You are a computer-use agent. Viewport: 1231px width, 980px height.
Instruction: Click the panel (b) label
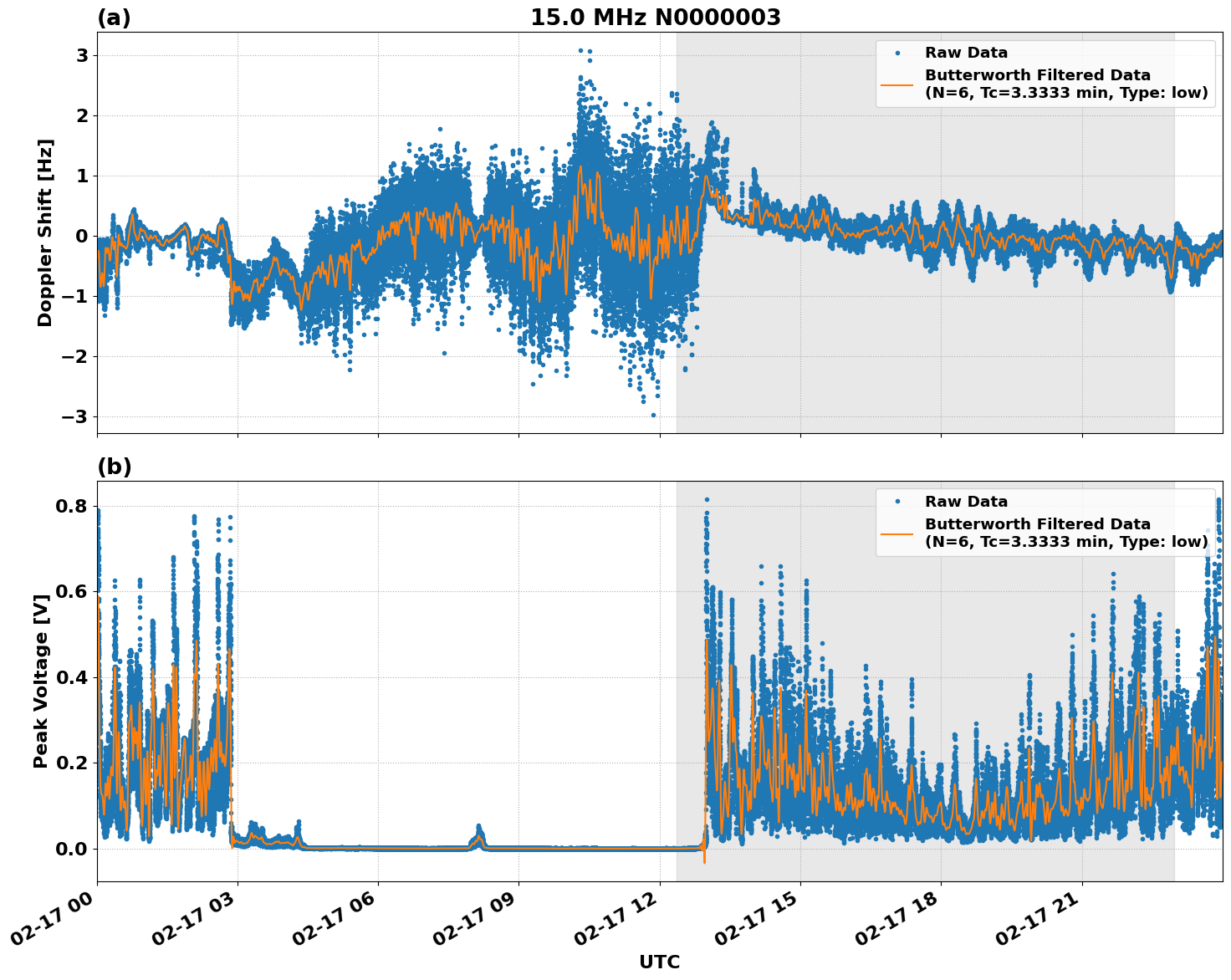(x=114, y=467)
